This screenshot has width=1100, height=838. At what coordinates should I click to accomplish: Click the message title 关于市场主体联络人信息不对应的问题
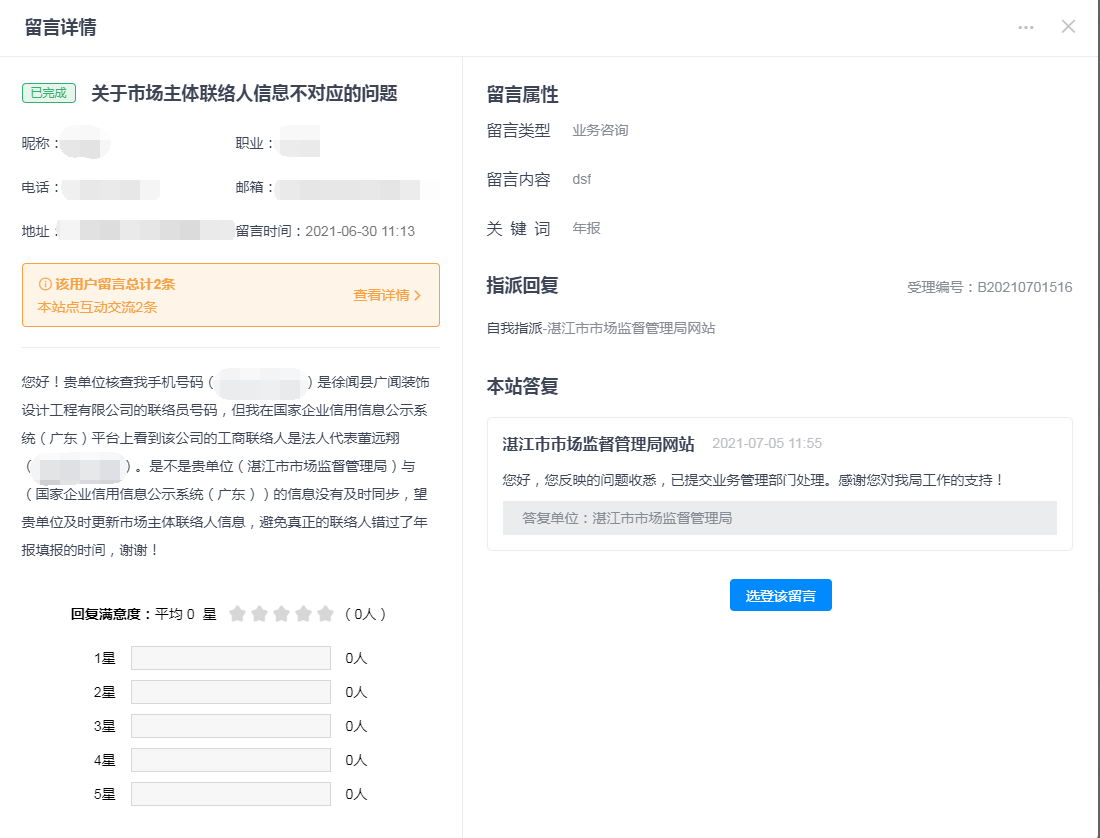click(244, 93)
